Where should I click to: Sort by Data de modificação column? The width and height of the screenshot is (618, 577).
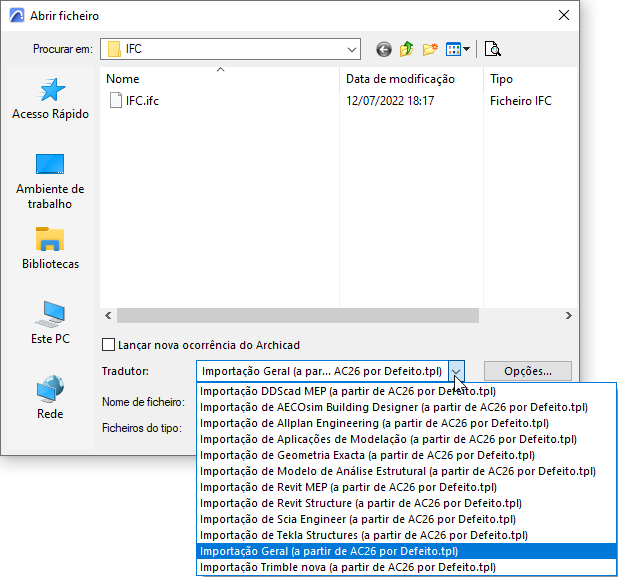[411, 78]
